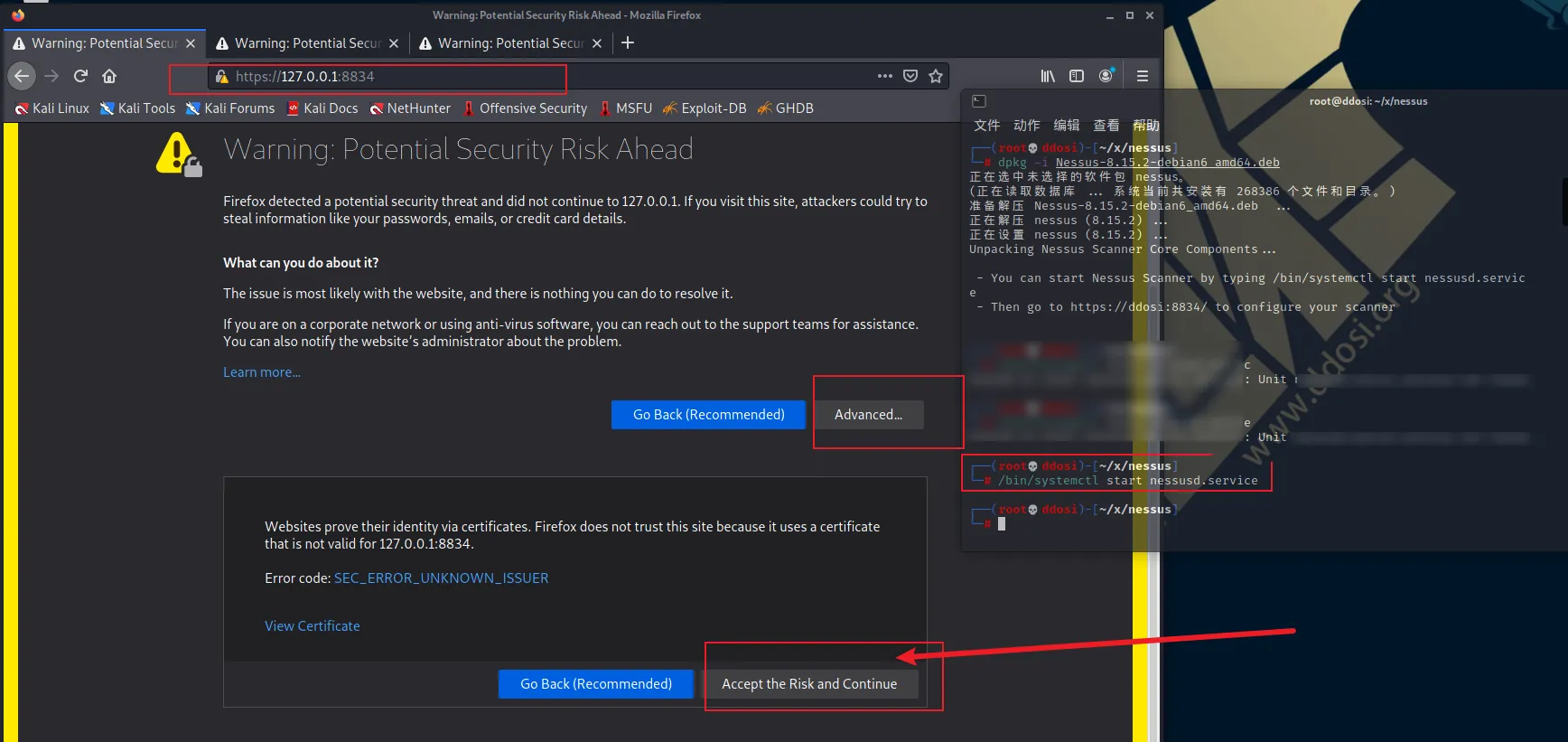Close the third Warning tab
Image resolution: width=1568 pixels, height=742 pixels.
pos(596,43)
